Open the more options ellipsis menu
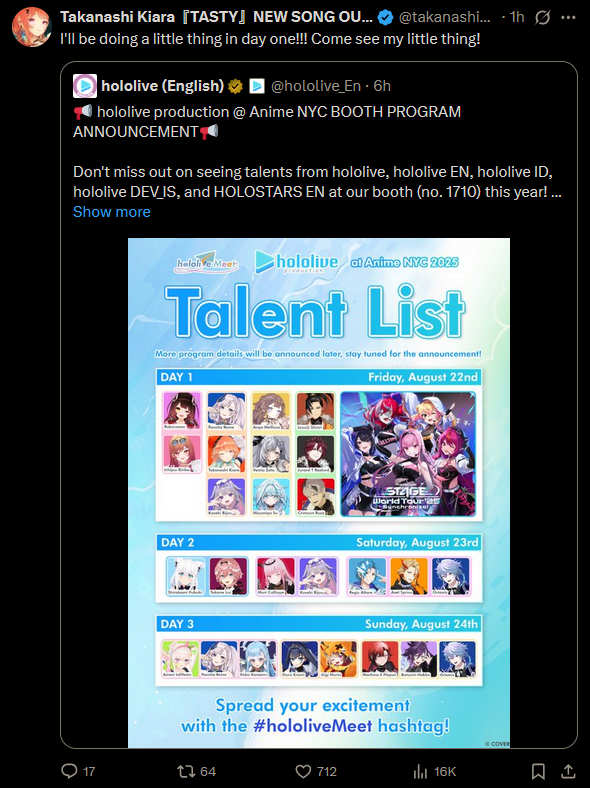Viewport: 590px width, 788px height. pyautogui.click(x=568, y=18)
